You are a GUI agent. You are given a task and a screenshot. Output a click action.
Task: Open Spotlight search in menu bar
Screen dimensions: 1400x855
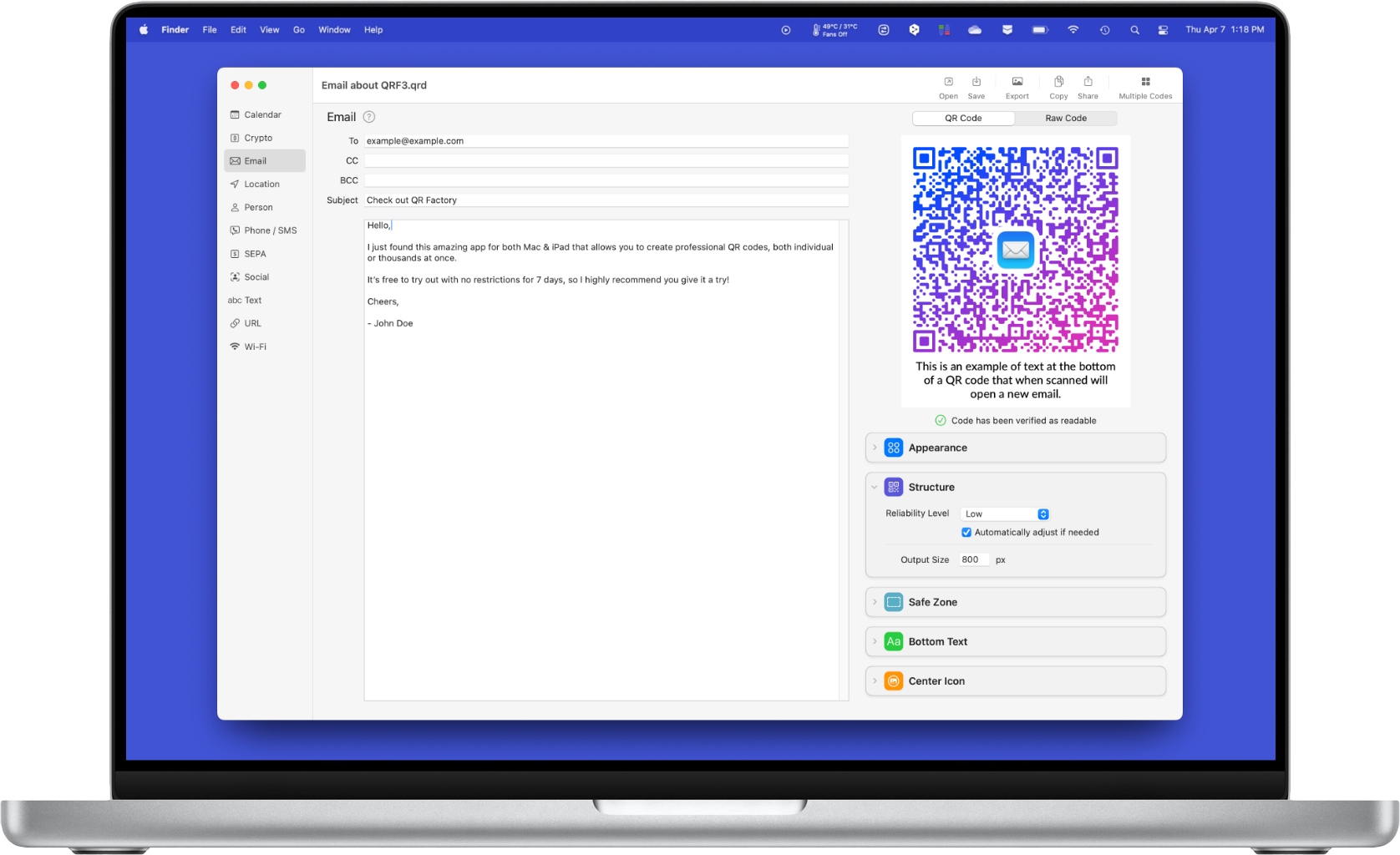(x=1134, y=30)
